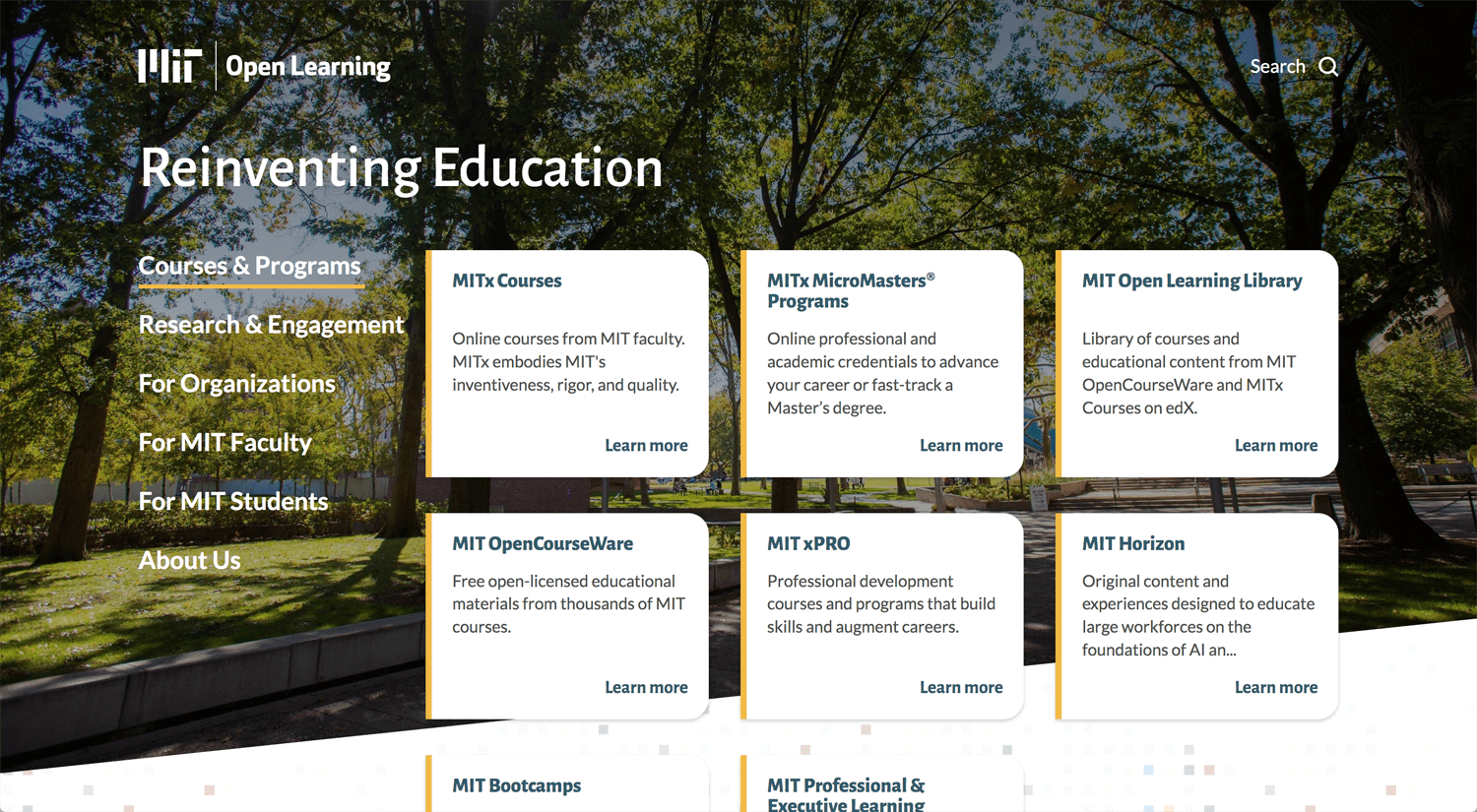Click Learn more on MITx MicroMasters card
The width and height of the screenshot is (1477, 812).
pos(961,445)
